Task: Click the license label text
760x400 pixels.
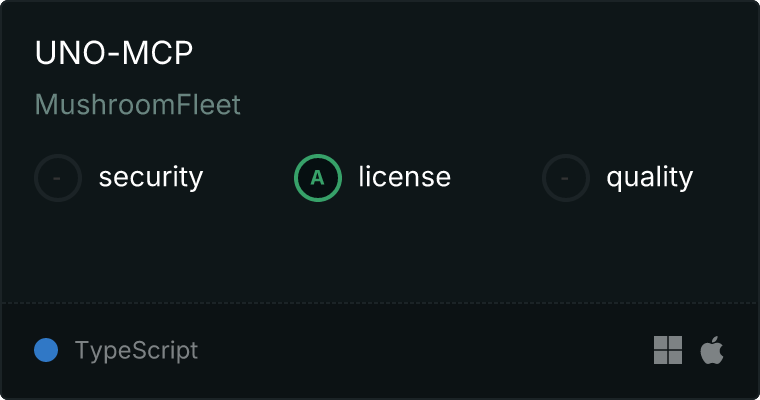Action: pos(405,178)
